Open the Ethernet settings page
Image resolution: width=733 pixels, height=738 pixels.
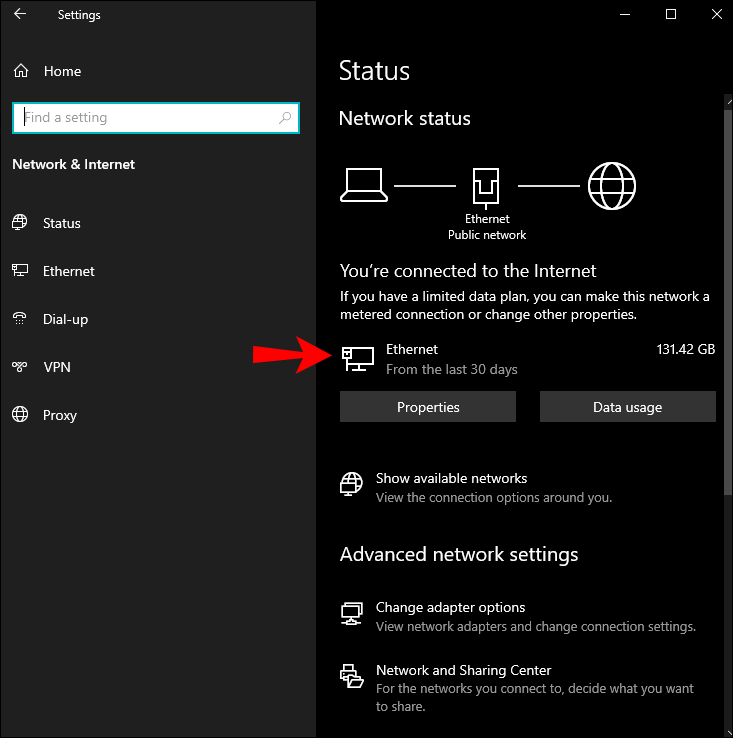coord(69,271)
